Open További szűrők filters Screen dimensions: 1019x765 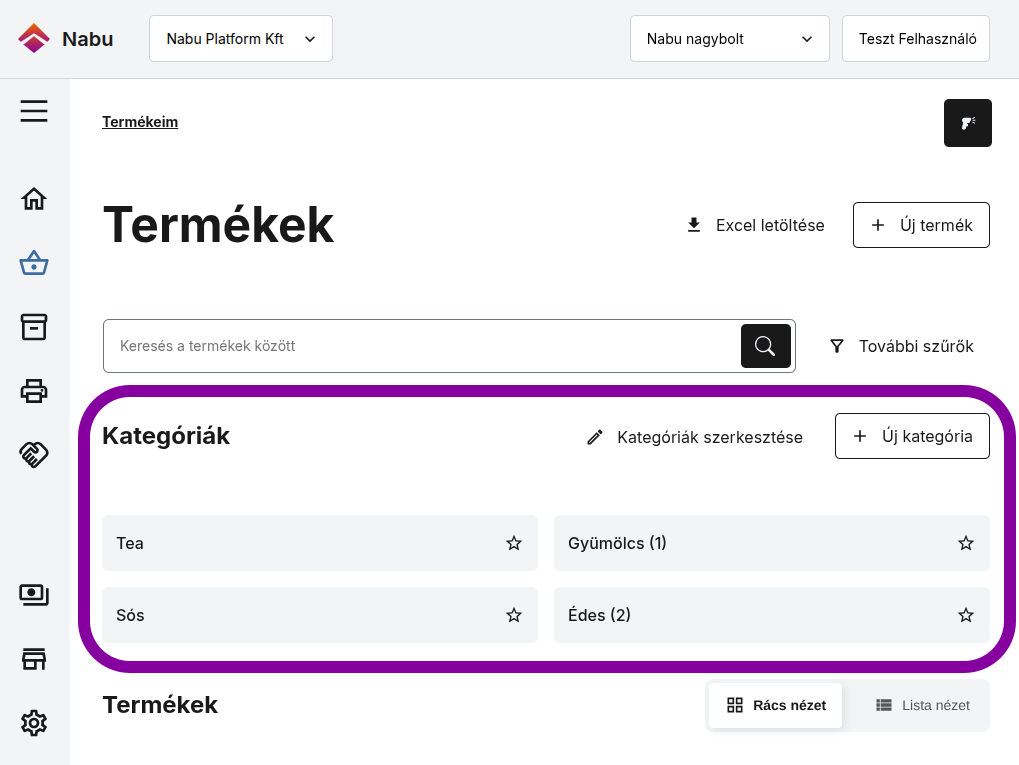tap(902, 346)
